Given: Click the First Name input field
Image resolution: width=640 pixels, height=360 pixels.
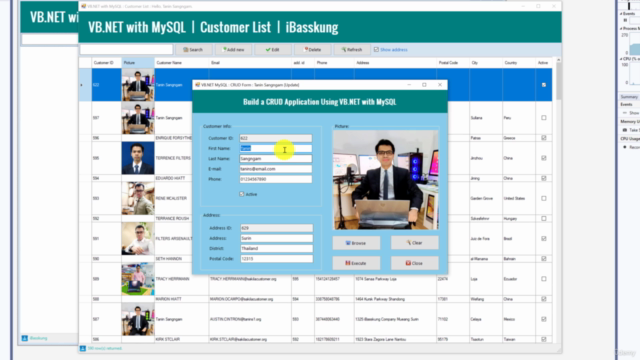Looking at the screenshot, I should pos(276,148).
